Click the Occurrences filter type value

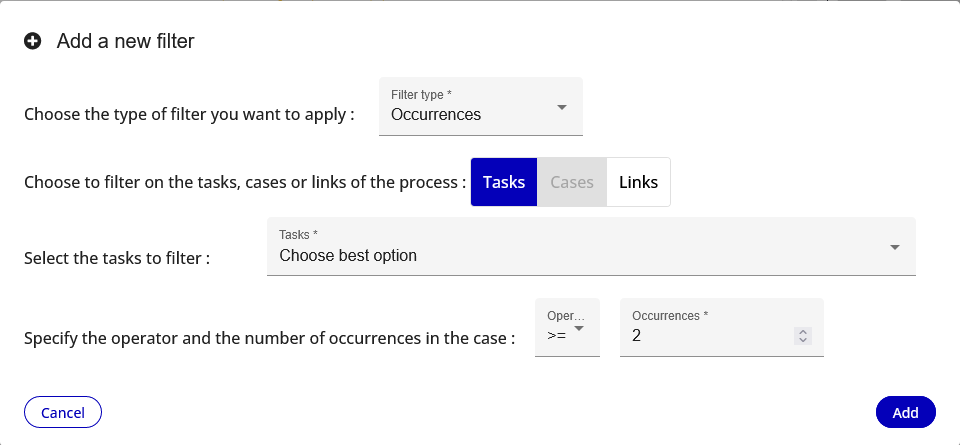436,114
